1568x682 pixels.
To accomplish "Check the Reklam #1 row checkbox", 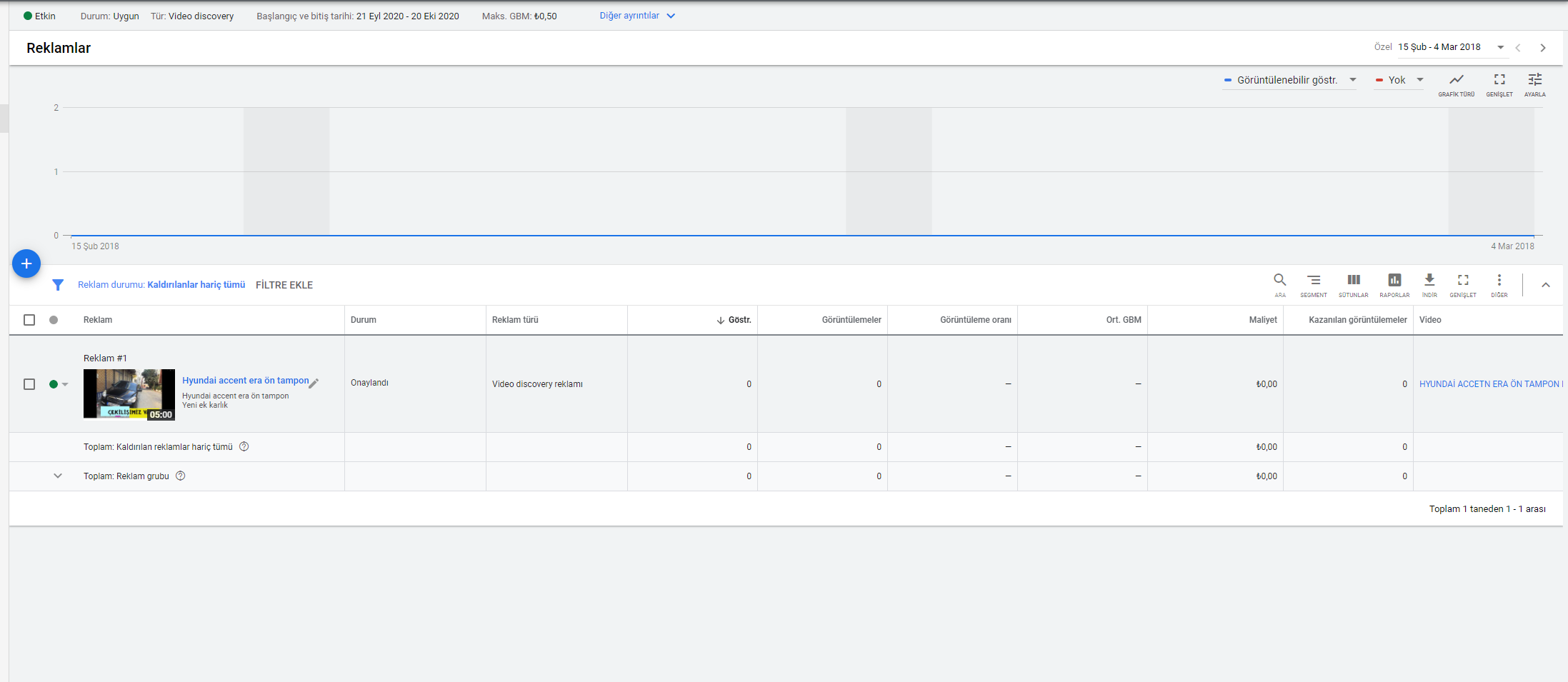I will (x=29, y=384).
